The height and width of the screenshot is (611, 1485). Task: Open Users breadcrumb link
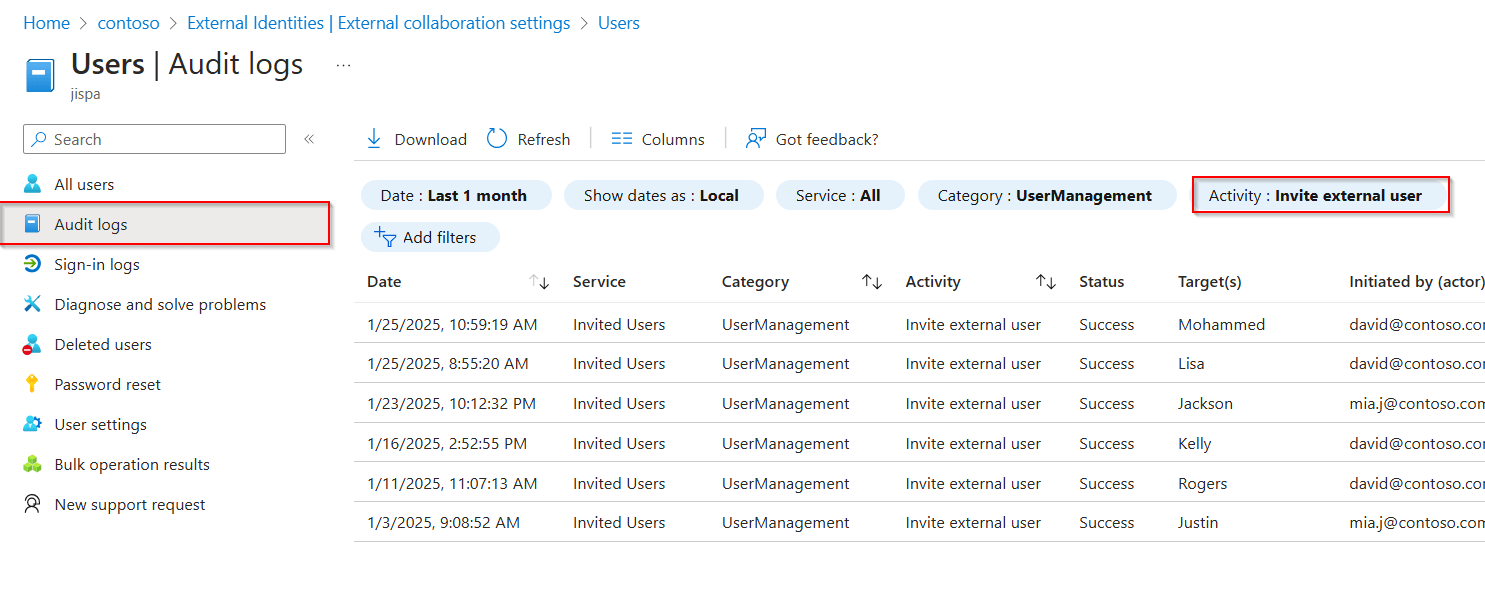619,23
